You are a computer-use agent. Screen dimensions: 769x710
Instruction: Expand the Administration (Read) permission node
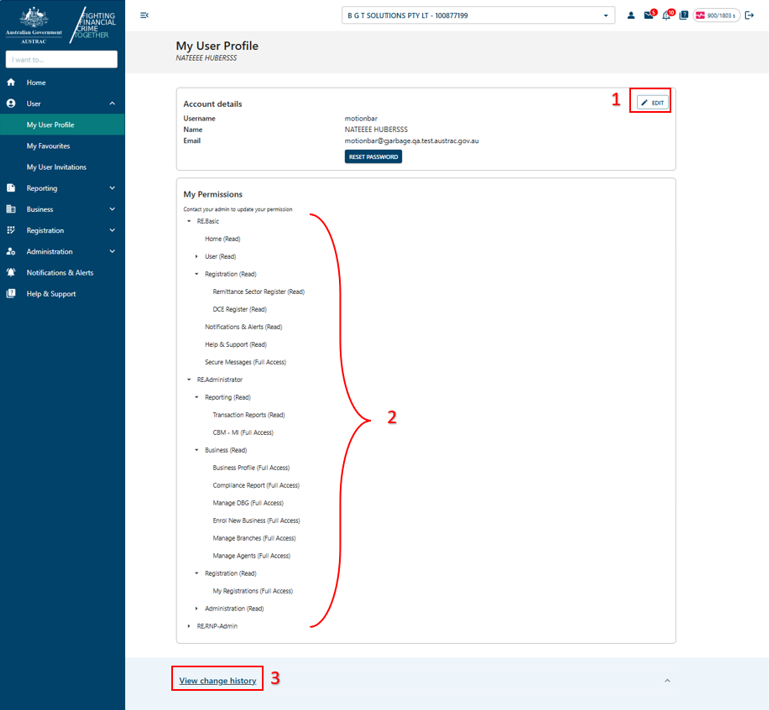coord(197,609)
